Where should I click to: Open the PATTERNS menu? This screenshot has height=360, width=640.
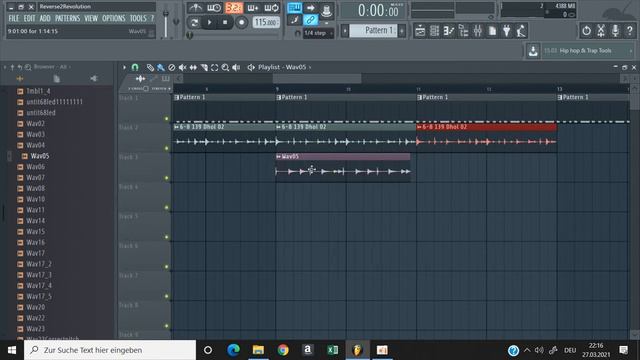pyautogui.click(x=67, y=18)
